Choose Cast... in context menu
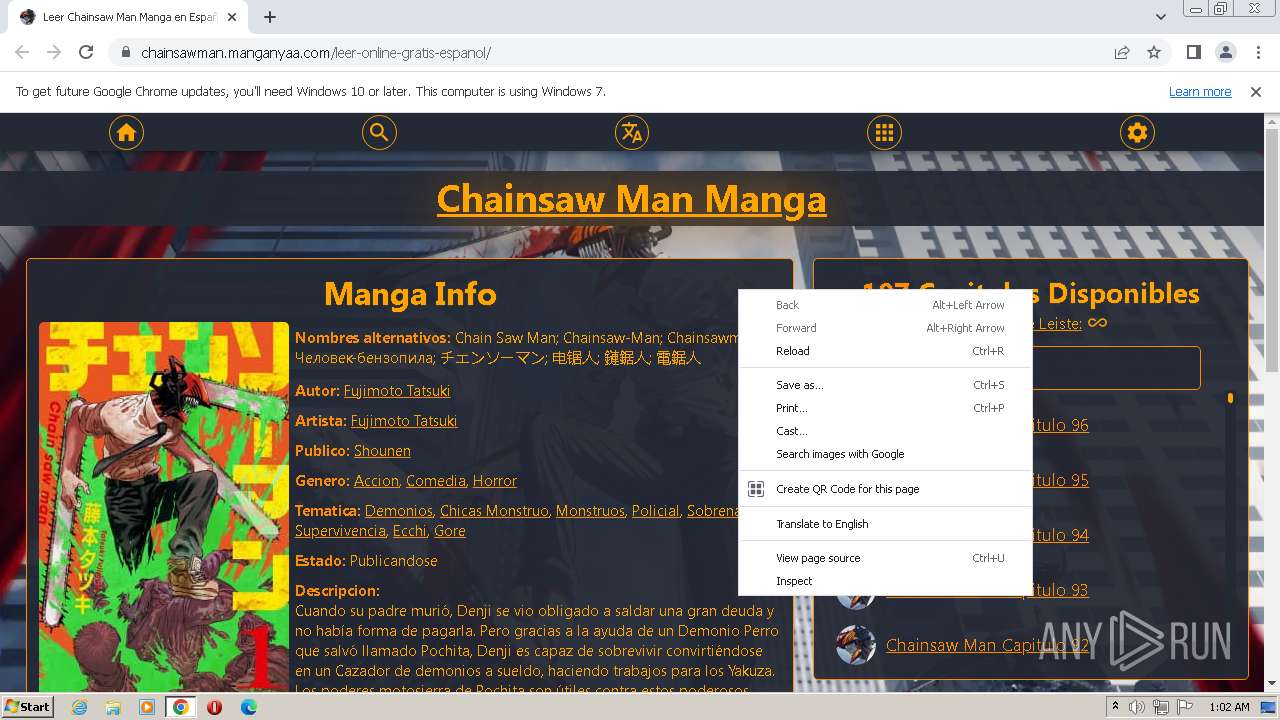The image size is (1280, 720). pos(885,431)
